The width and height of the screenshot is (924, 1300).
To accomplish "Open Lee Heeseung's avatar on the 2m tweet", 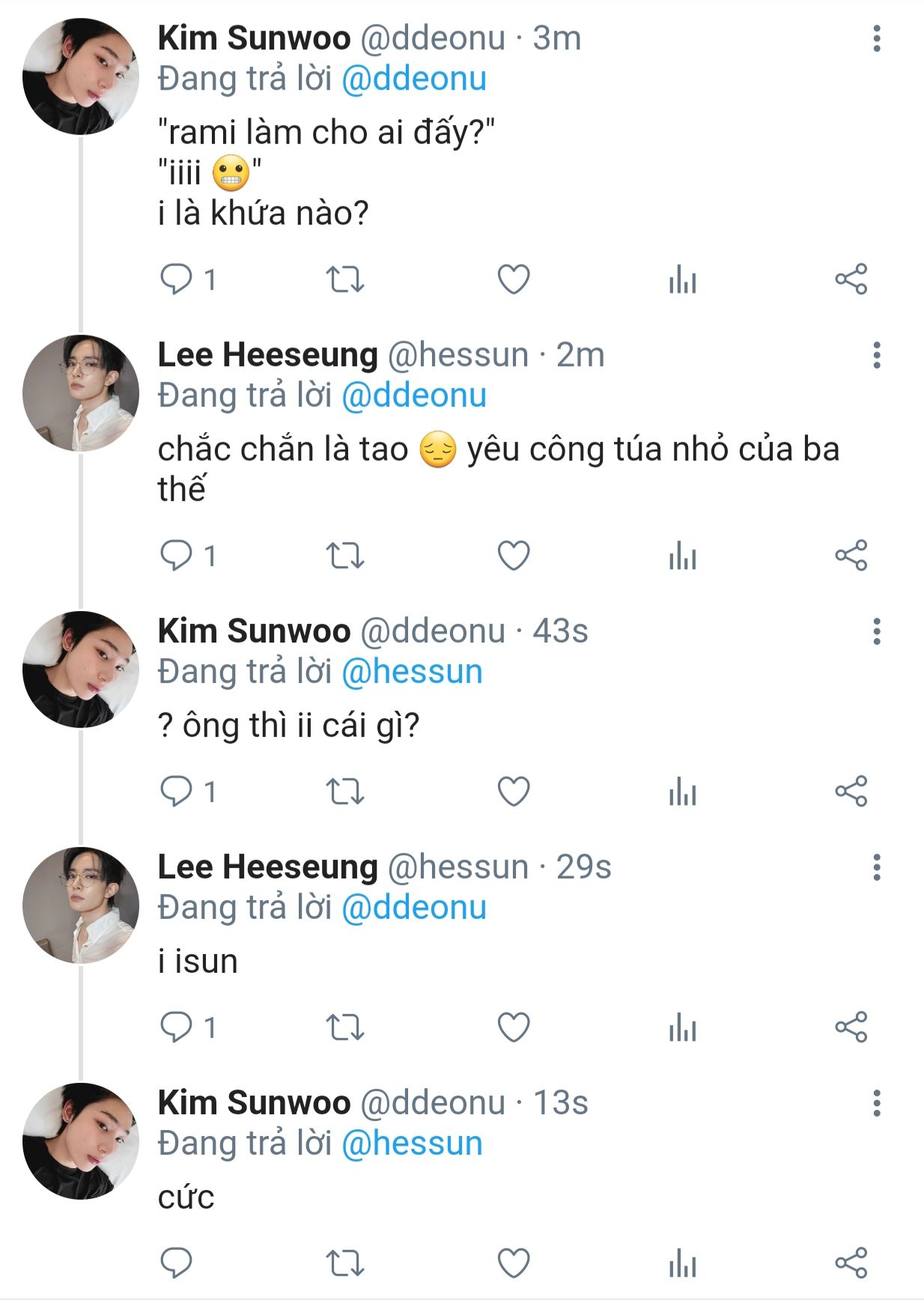I will 80,394.
